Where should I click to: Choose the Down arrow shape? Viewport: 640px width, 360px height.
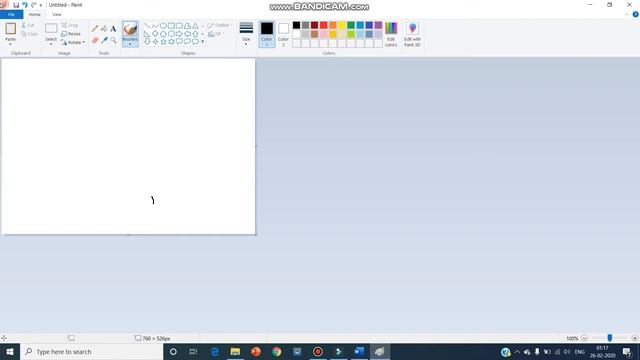point(147,42)
